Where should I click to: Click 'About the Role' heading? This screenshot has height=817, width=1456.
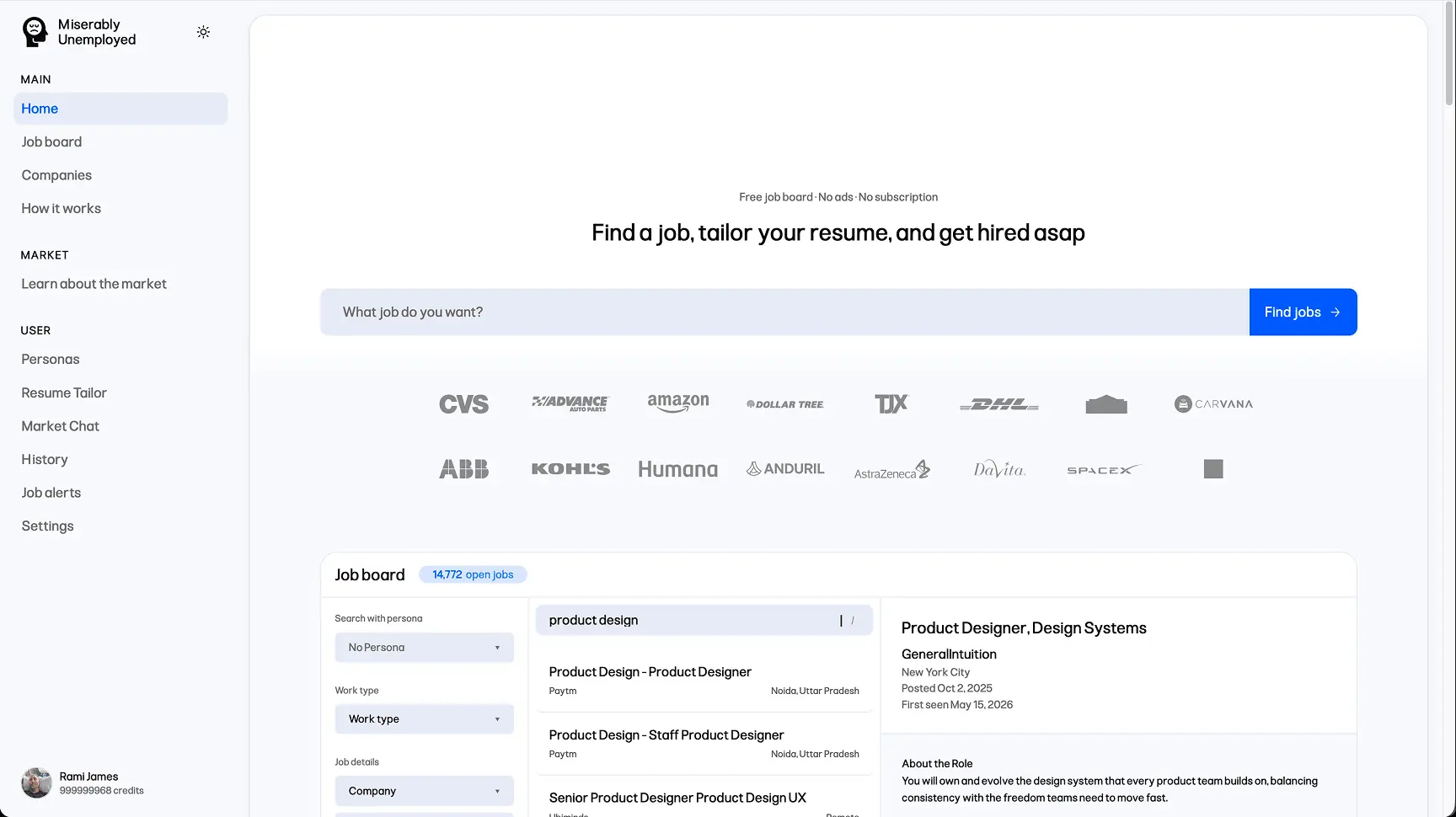point(937,764)
